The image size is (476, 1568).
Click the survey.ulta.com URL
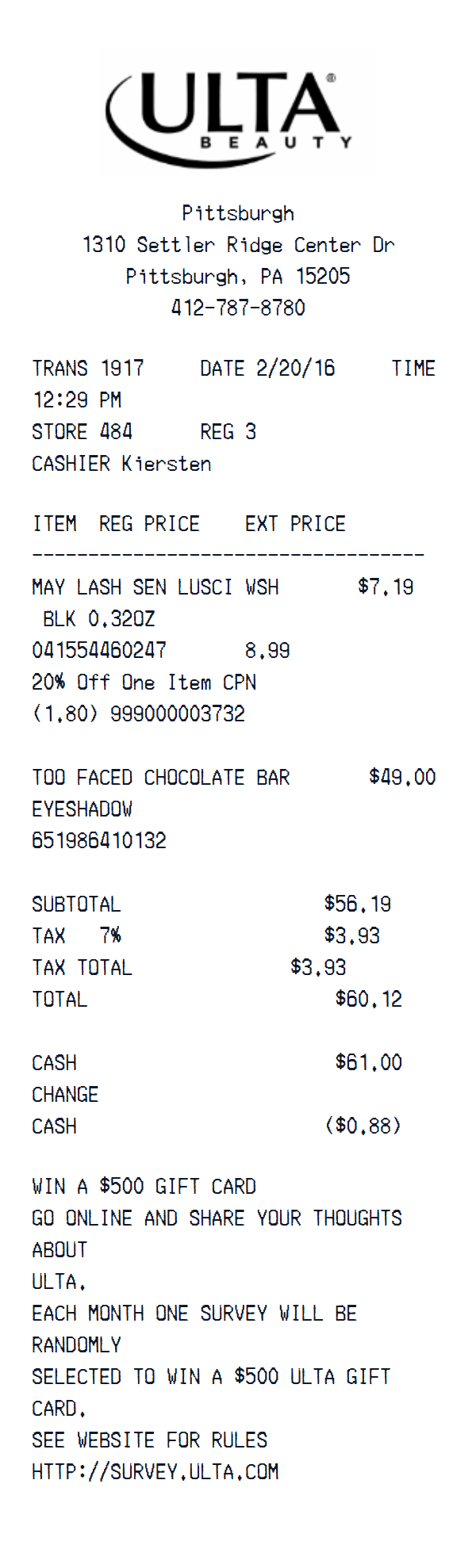[x=155, y=1471]
